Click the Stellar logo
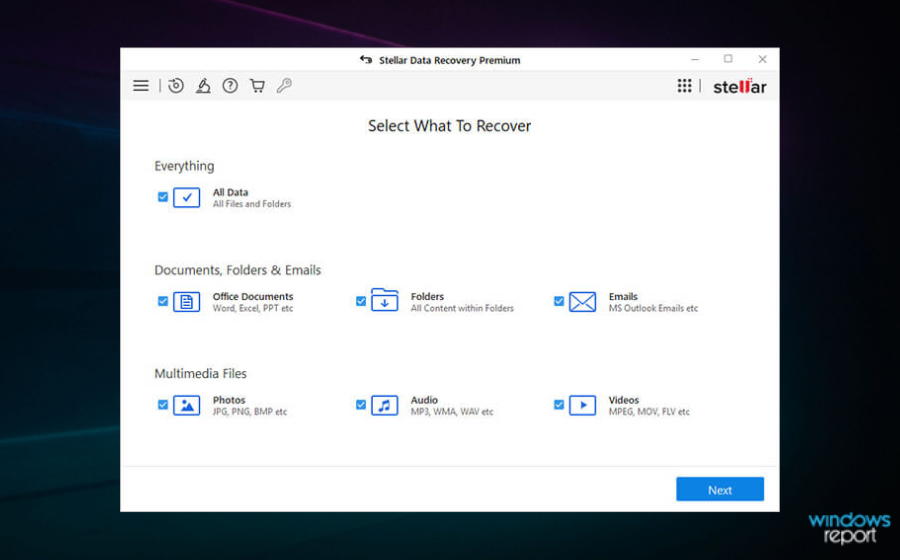 [739, 87]
